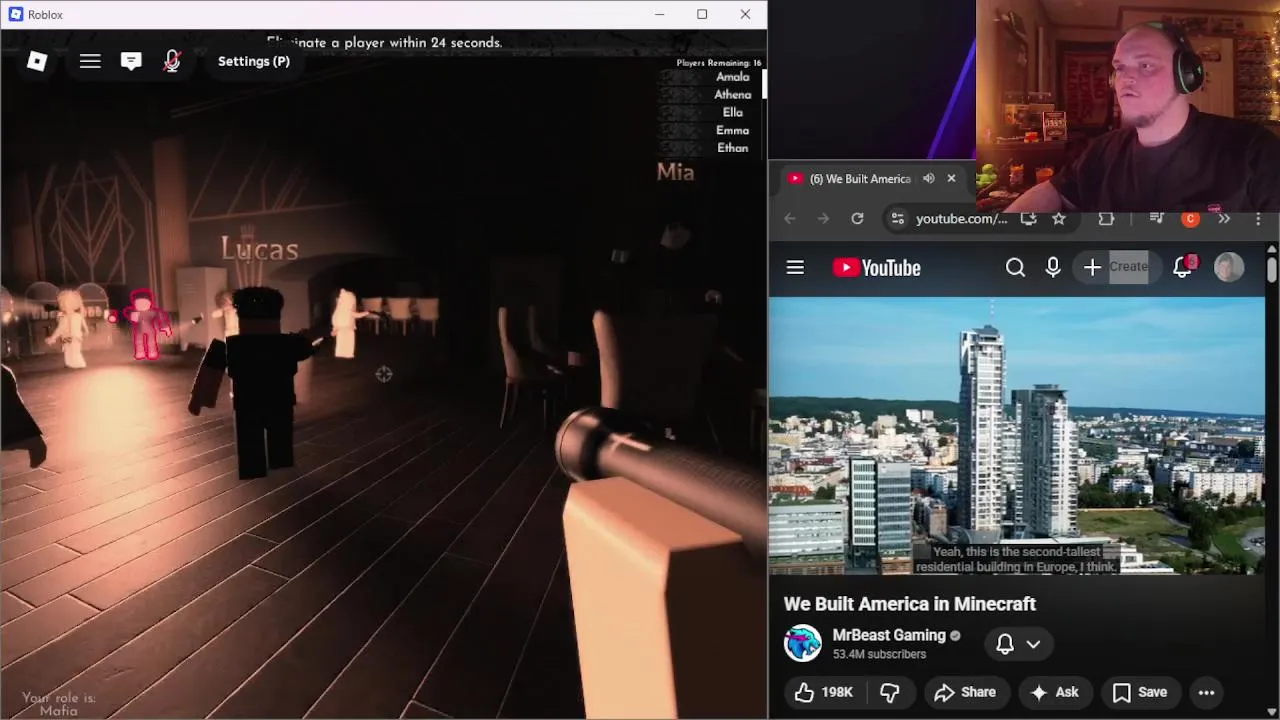Go forward in the browser
The height and width of the screenshot is (720, 1280).
tap(823, 218)
